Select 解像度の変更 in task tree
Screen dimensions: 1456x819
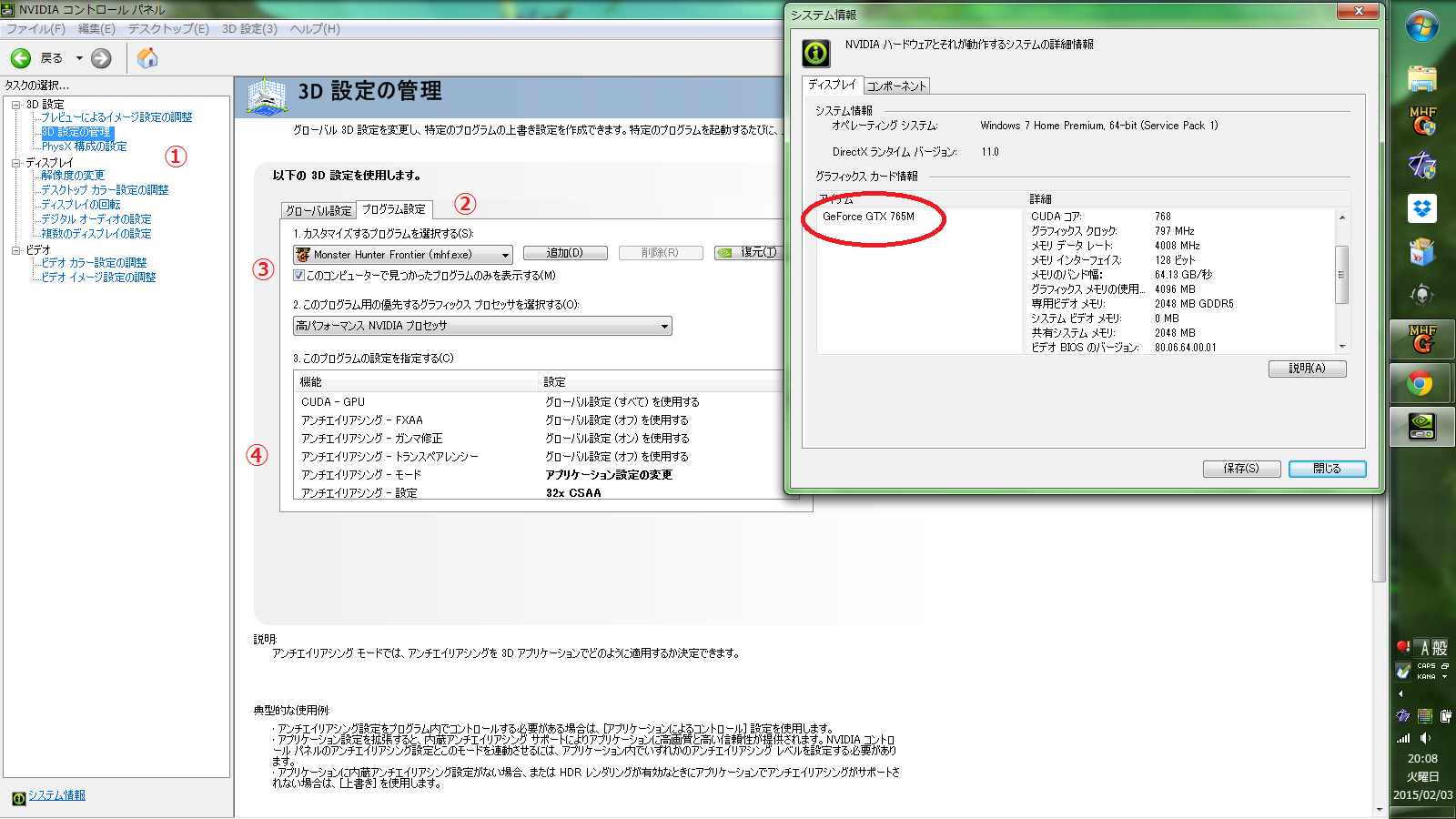point(73,176)
